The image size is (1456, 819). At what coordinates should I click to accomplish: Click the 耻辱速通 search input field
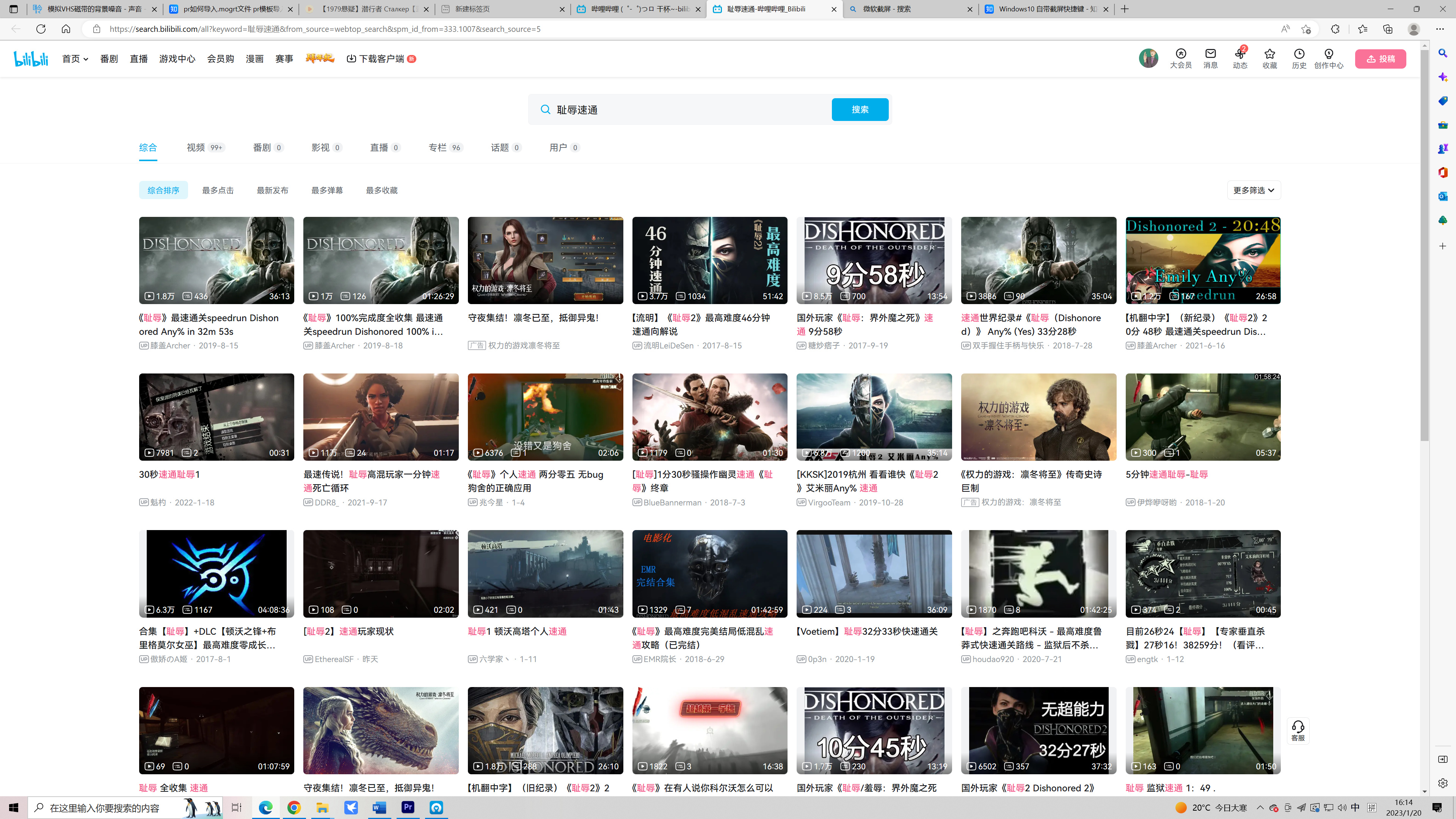coord(690,110)
